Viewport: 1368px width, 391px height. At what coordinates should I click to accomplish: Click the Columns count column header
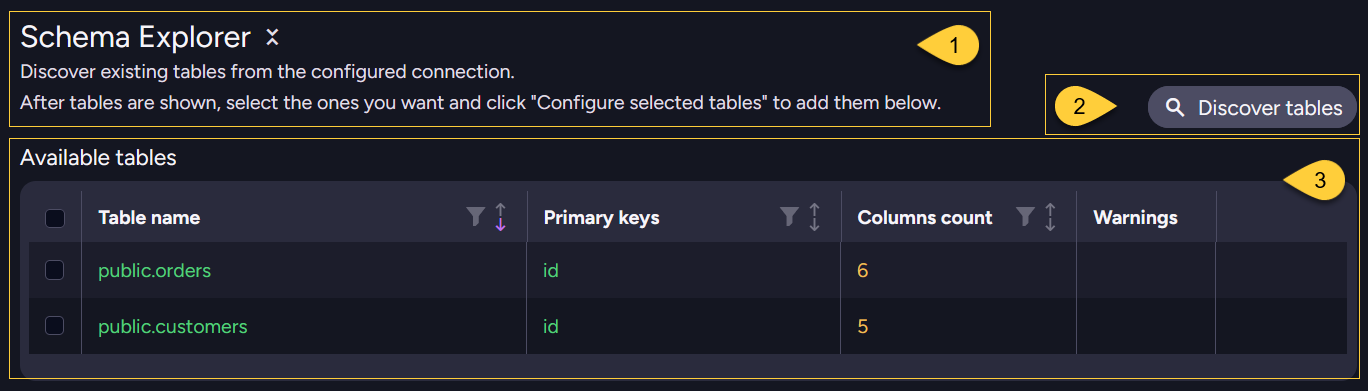tap(925, 217)
